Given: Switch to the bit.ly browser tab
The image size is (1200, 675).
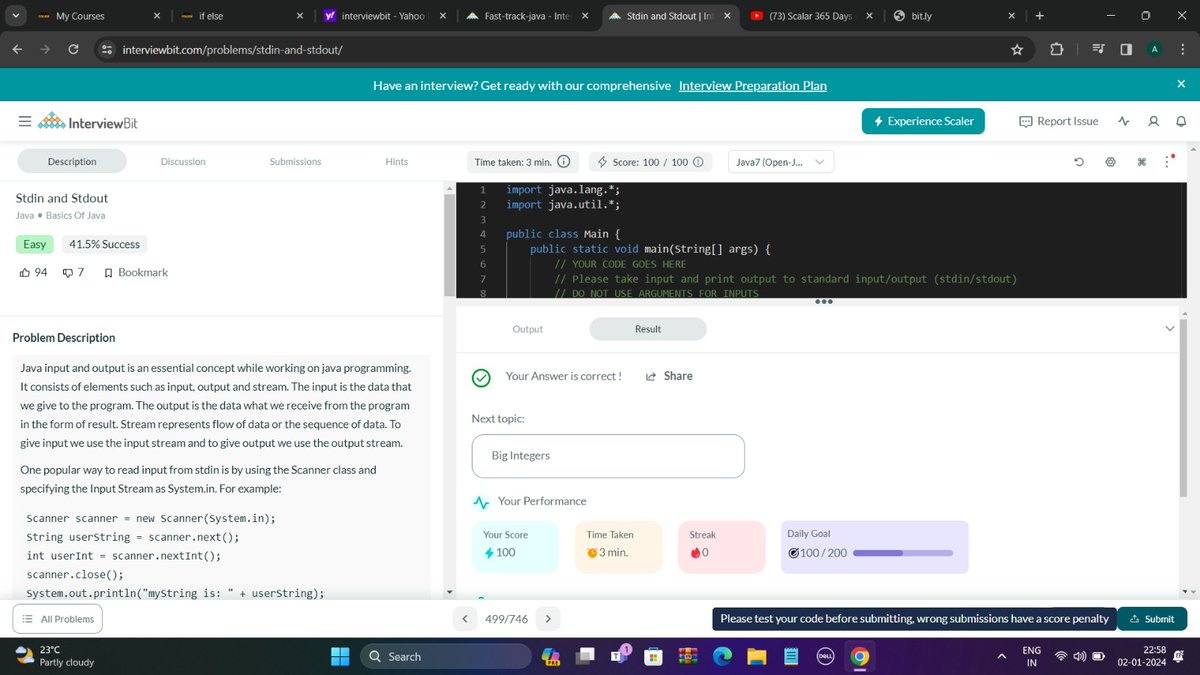Looking at the screenshot, I should pos(955,16).
